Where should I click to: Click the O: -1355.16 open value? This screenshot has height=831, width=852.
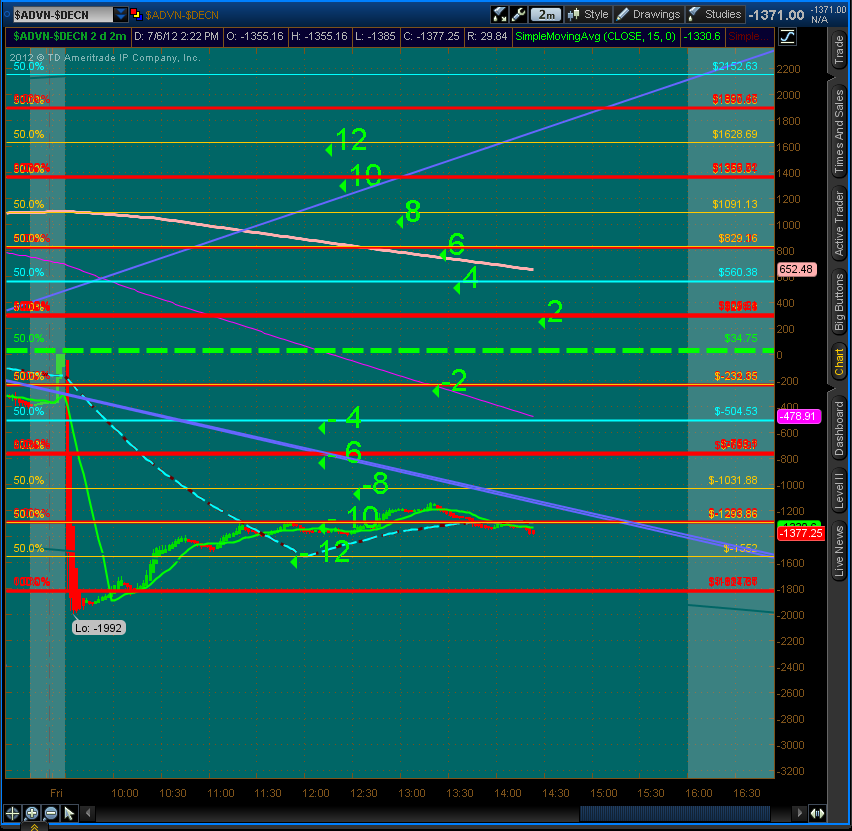(x=255, y=36)
